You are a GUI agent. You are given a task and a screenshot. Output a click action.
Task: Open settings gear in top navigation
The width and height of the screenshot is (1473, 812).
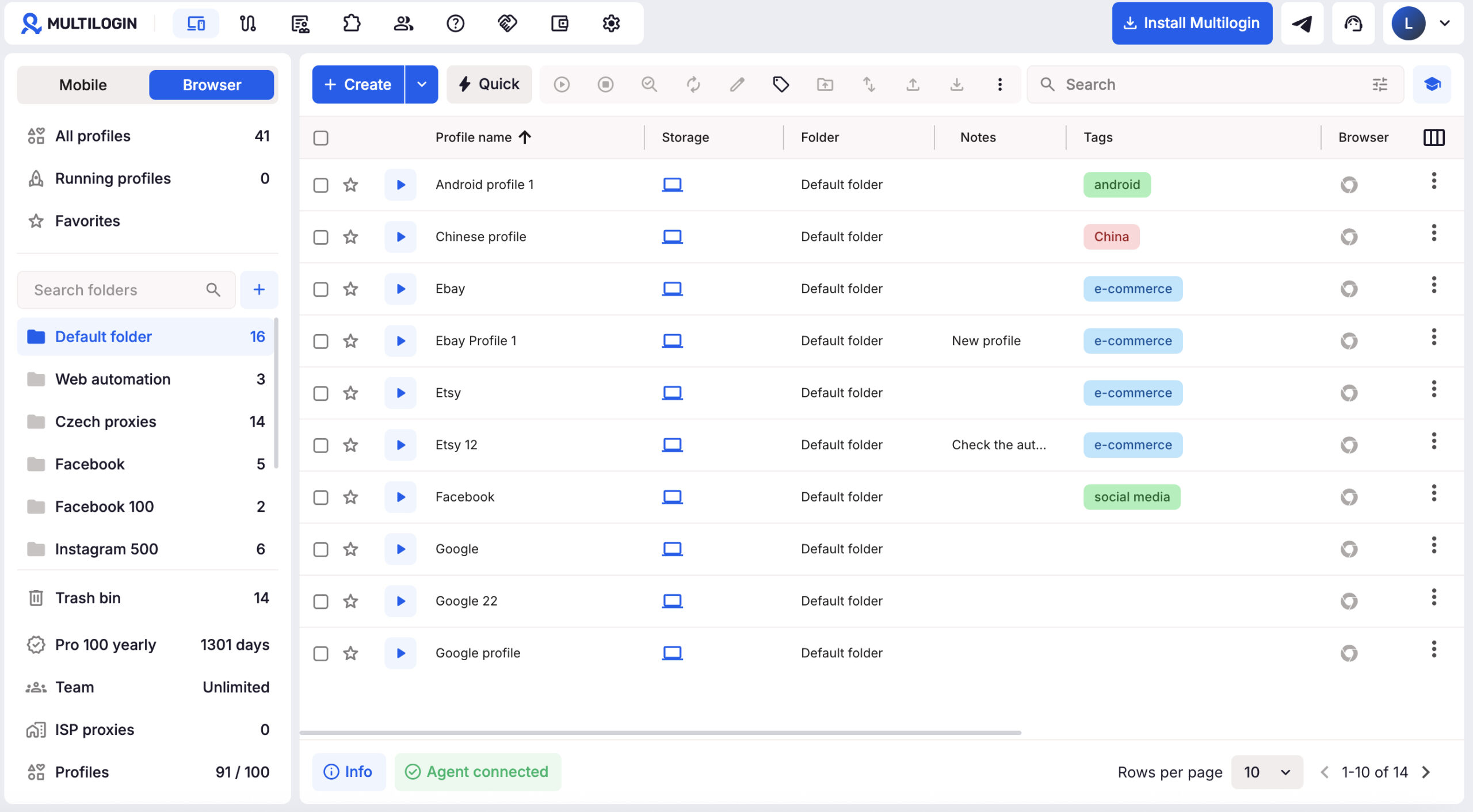tap(611, 24)
